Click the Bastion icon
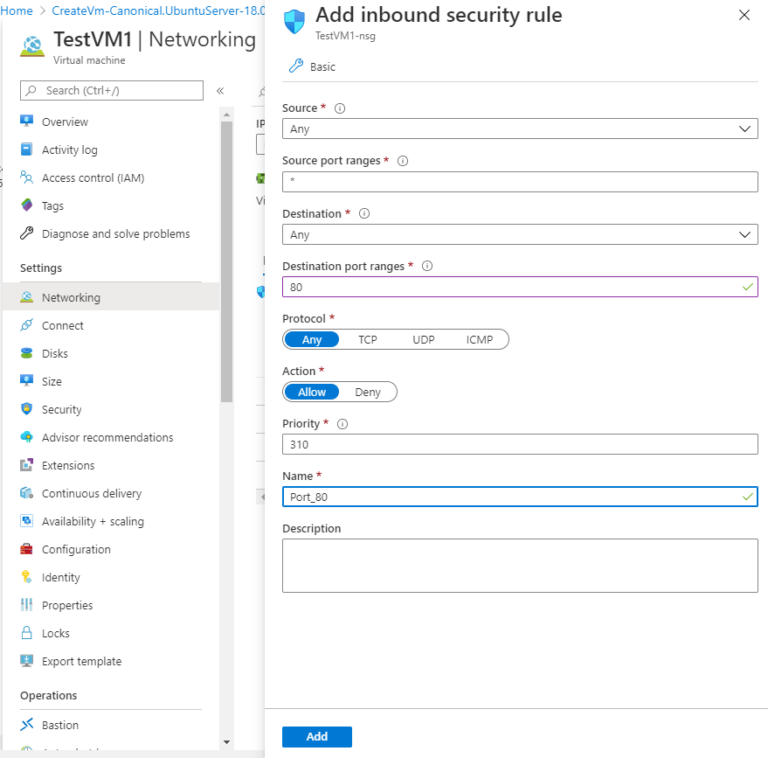Viewport: 768px width, 758px height. click(26, 724)
